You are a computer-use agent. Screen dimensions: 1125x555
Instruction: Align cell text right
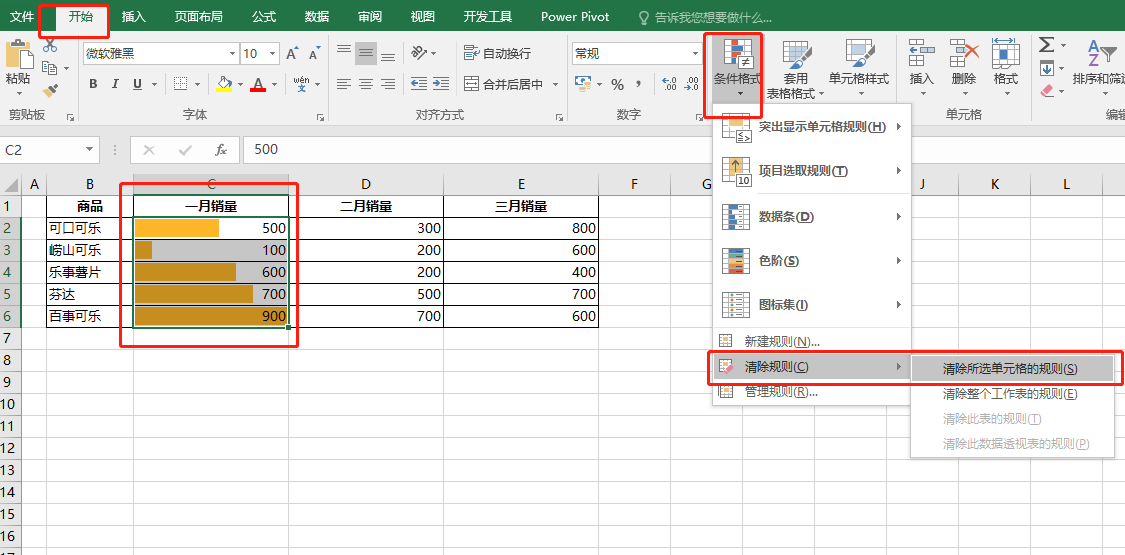click(x=388, y=84)
